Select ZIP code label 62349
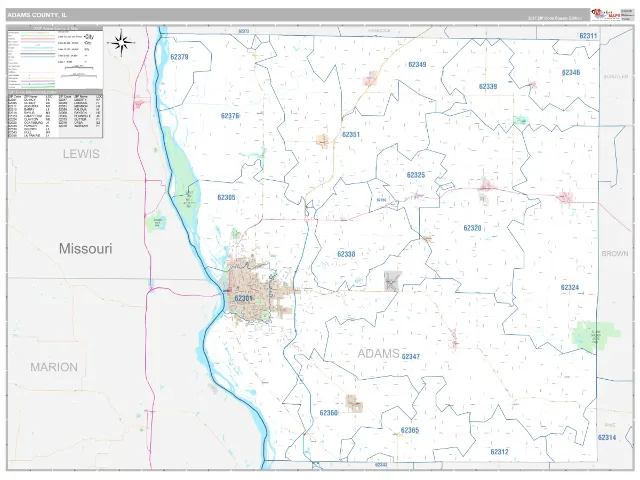Viewport: 640px width, 480px height. click(x=417, y=64)
